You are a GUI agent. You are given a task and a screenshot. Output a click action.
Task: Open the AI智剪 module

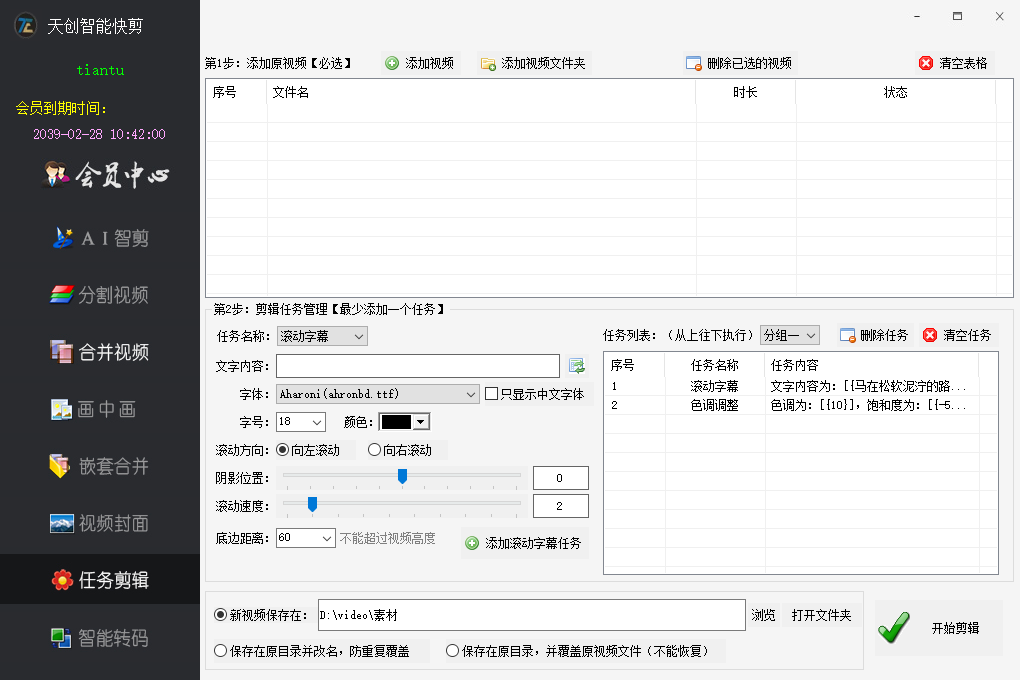[x=101, y=238]
